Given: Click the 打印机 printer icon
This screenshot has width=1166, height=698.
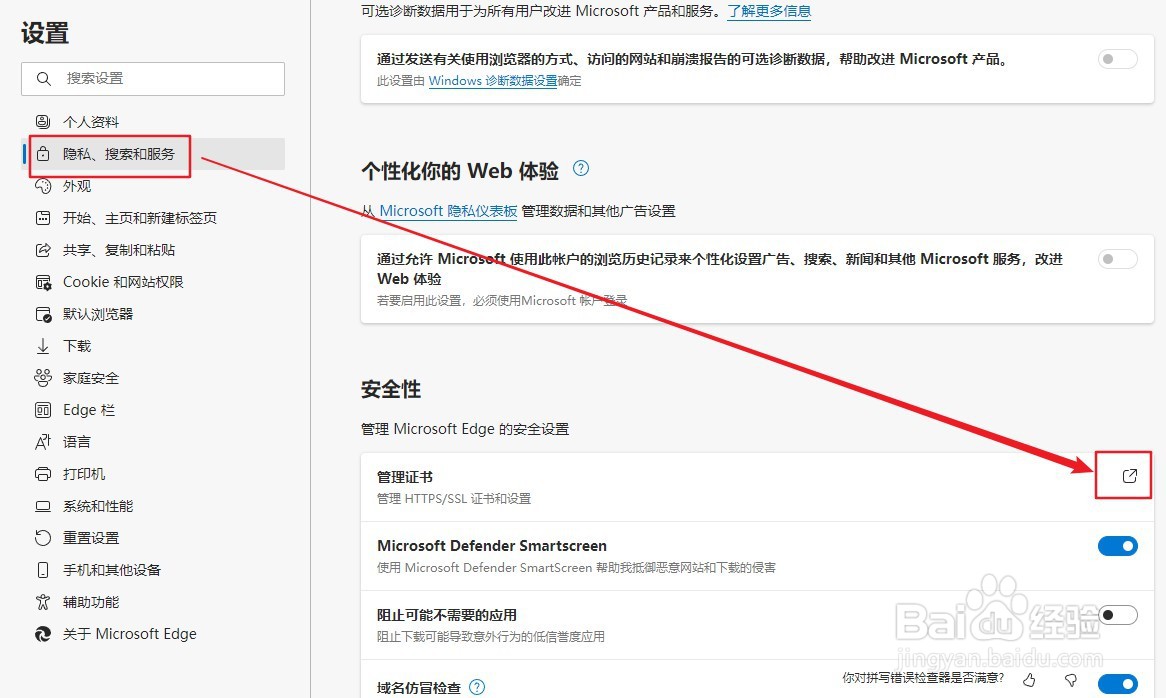Looking at the screenshot, I should tap(43, 474).
